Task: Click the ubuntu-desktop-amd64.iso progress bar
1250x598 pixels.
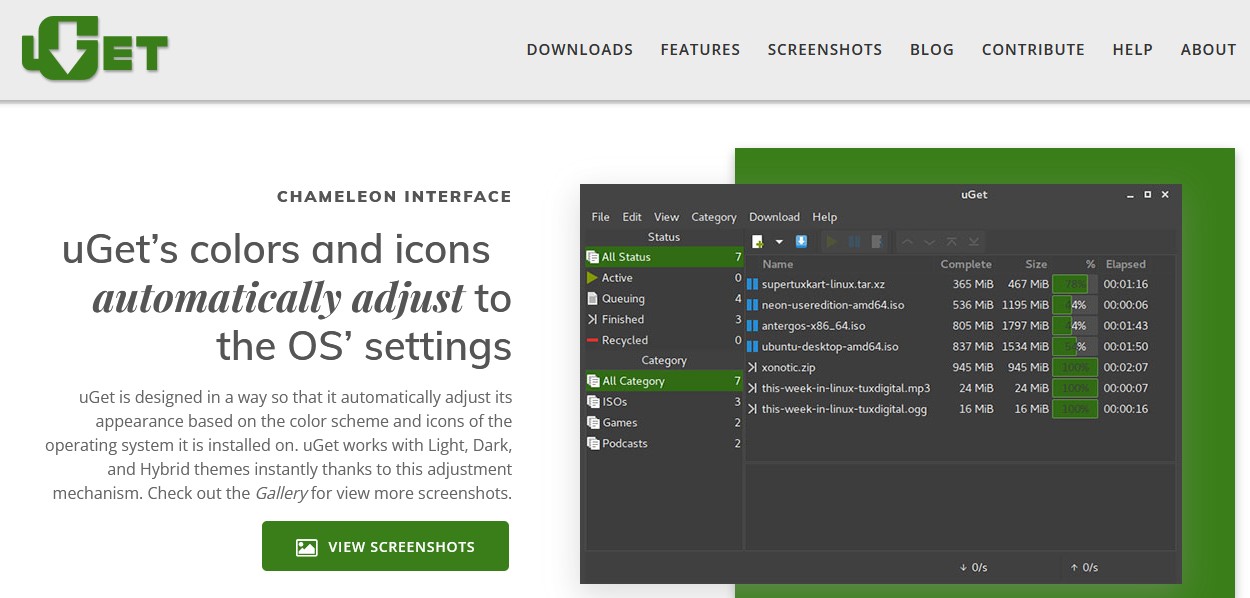Action: tap(1075, 347)
